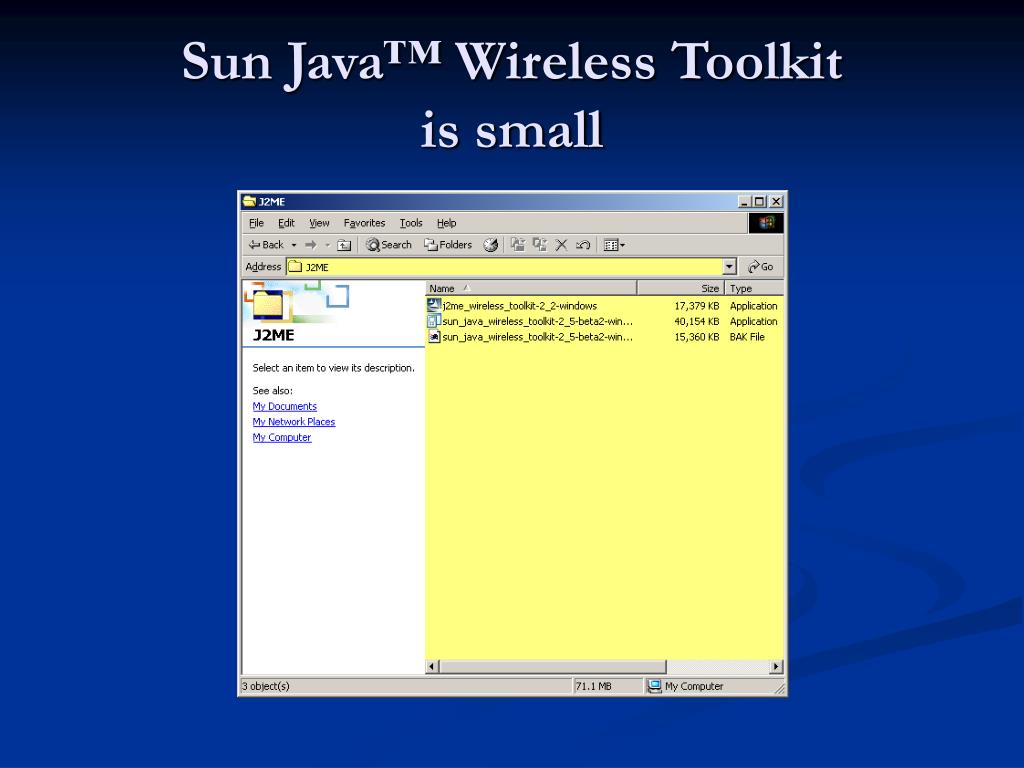
Task: Click the Copy To toolbar icon
Action: [539, 245]
